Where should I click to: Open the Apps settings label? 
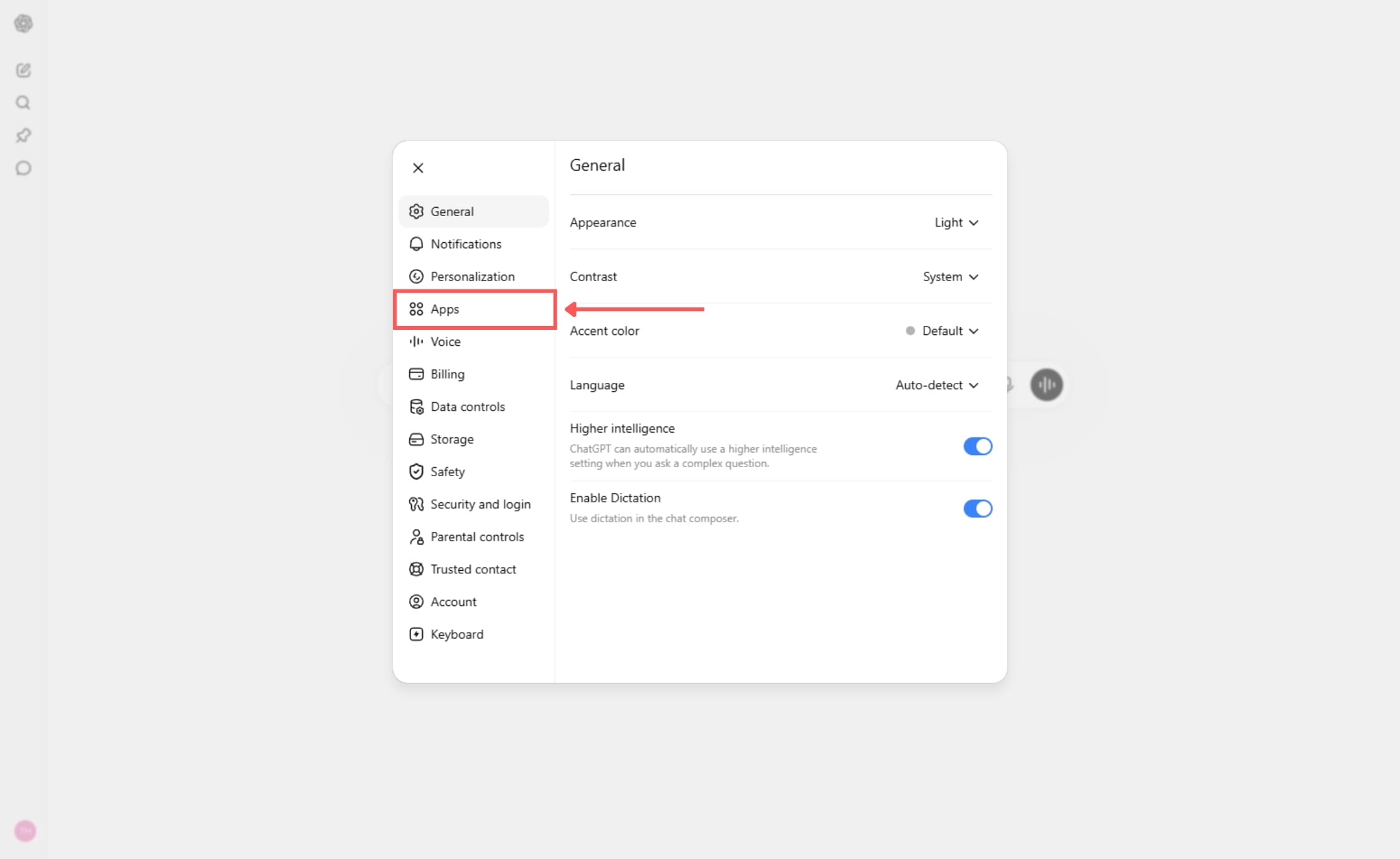point(445,309)
